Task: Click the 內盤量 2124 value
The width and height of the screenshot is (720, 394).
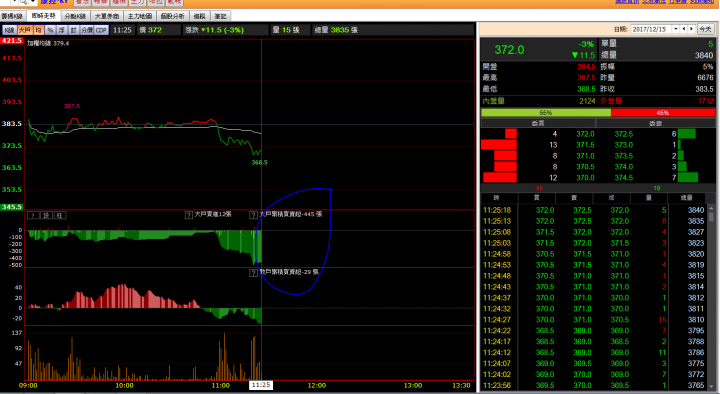Action: (x=587, y=101)
